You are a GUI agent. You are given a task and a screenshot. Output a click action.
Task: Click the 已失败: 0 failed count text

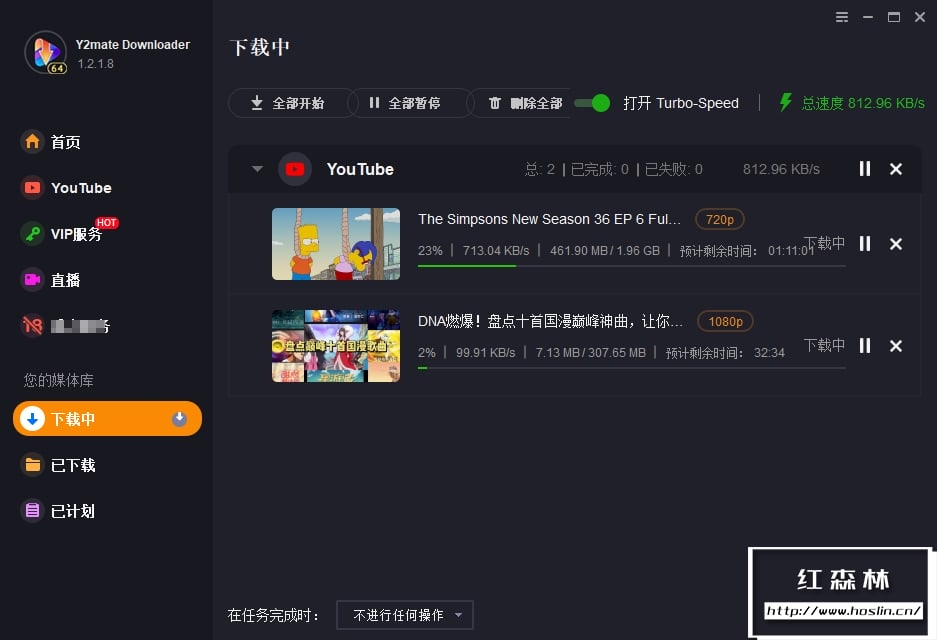pos(673,169)
